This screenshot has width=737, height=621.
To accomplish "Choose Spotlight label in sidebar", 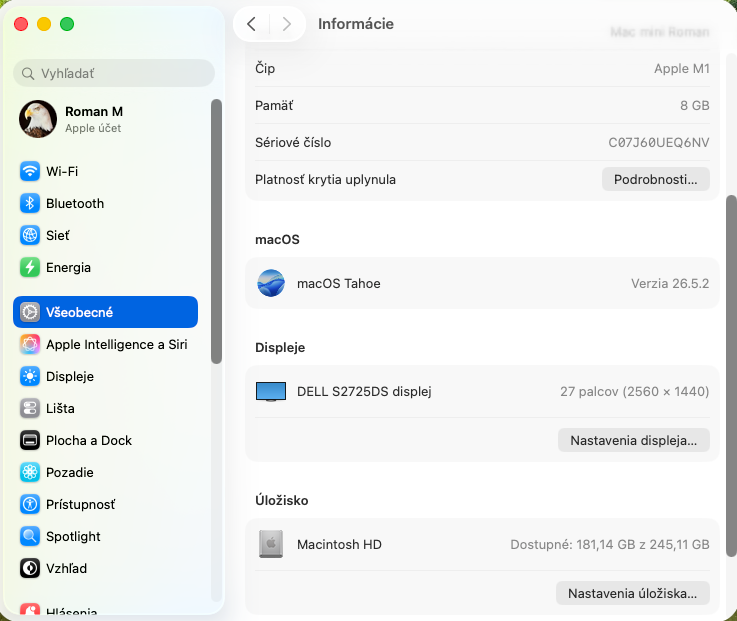I will [73, 536].
